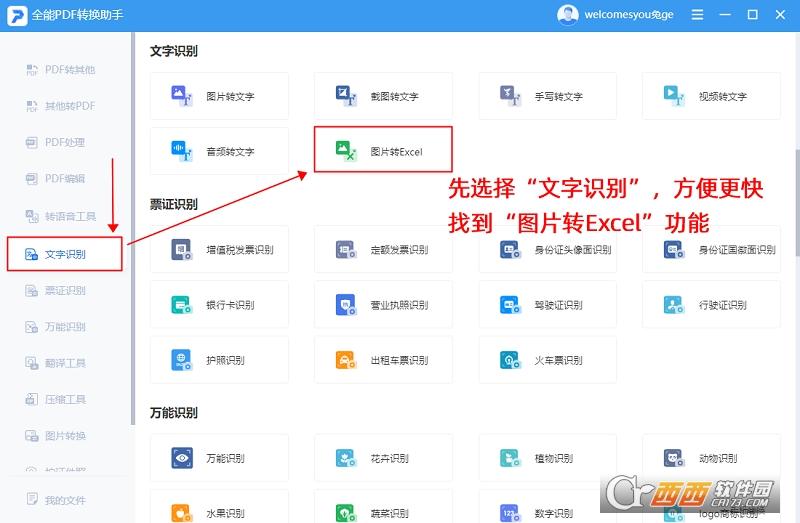Open 花卉识别 tool

383,458
